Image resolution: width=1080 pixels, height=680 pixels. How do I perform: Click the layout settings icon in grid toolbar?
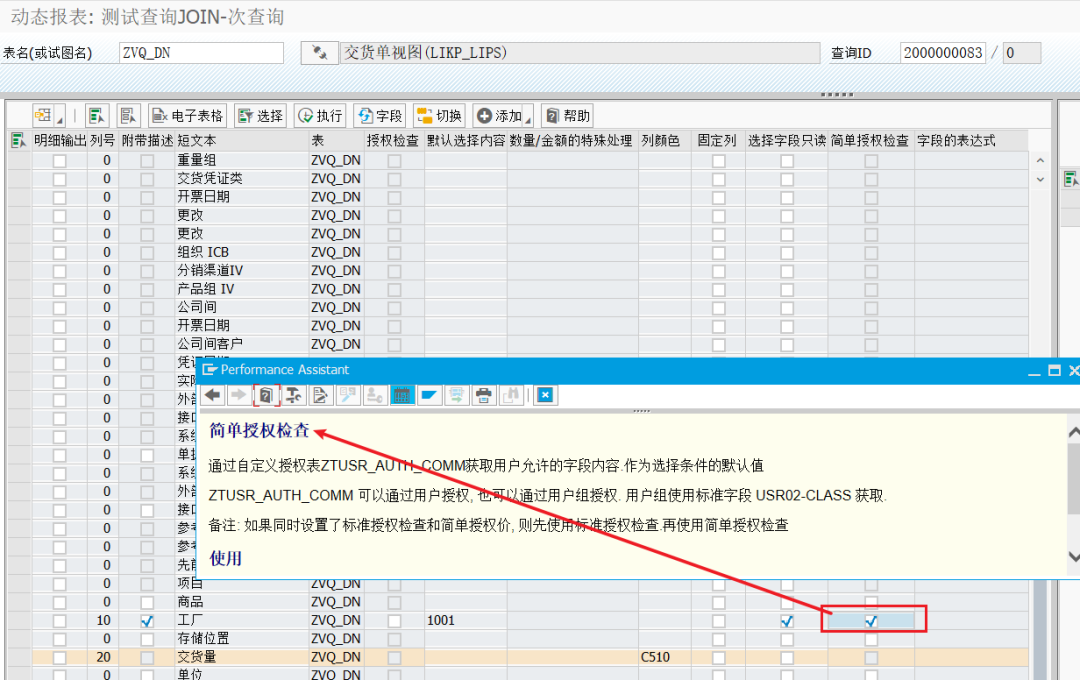click(43, 116)
